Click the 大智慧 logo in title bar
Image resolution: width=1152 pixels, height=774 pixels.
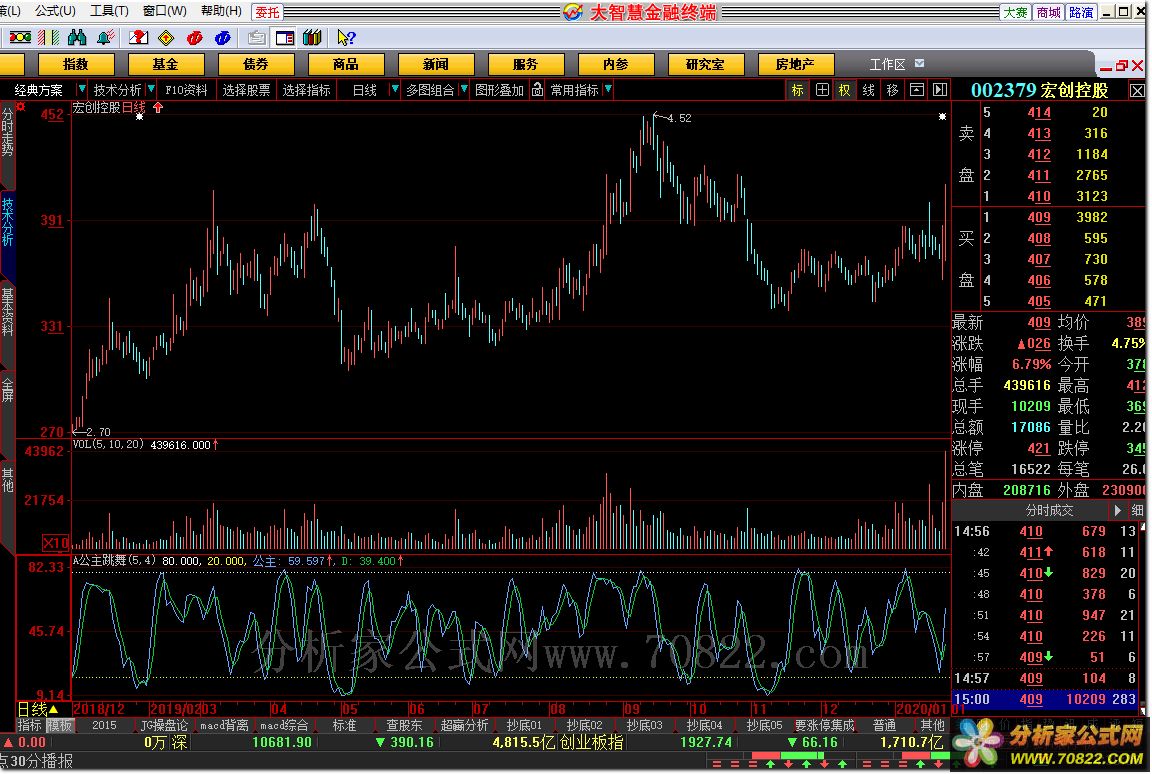coord(573,12)
